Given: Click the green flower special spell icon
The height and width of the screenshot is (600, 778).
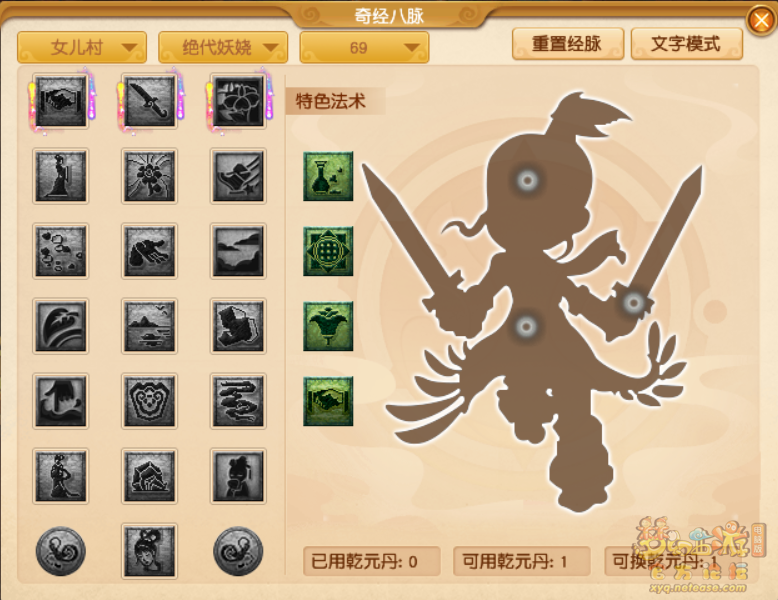Looking at the screenshot, I should (328, 326).
